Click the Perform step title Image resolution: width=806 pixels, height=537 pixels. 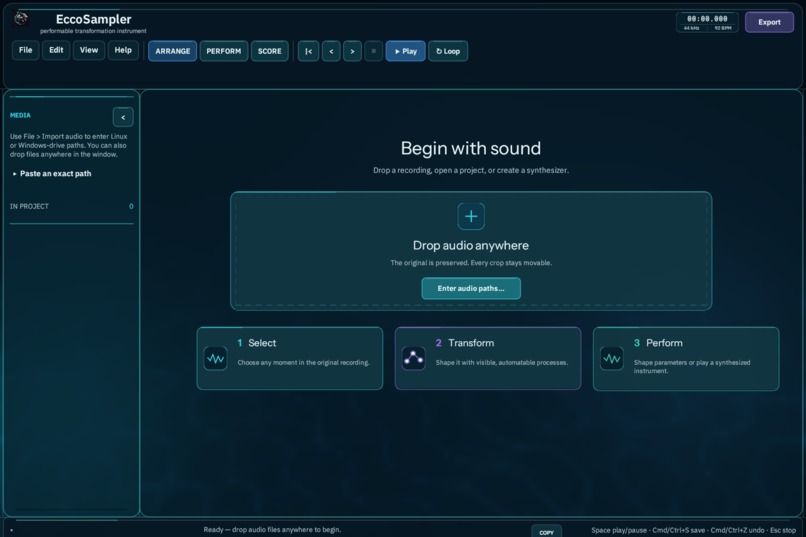(x=664, y=343)
